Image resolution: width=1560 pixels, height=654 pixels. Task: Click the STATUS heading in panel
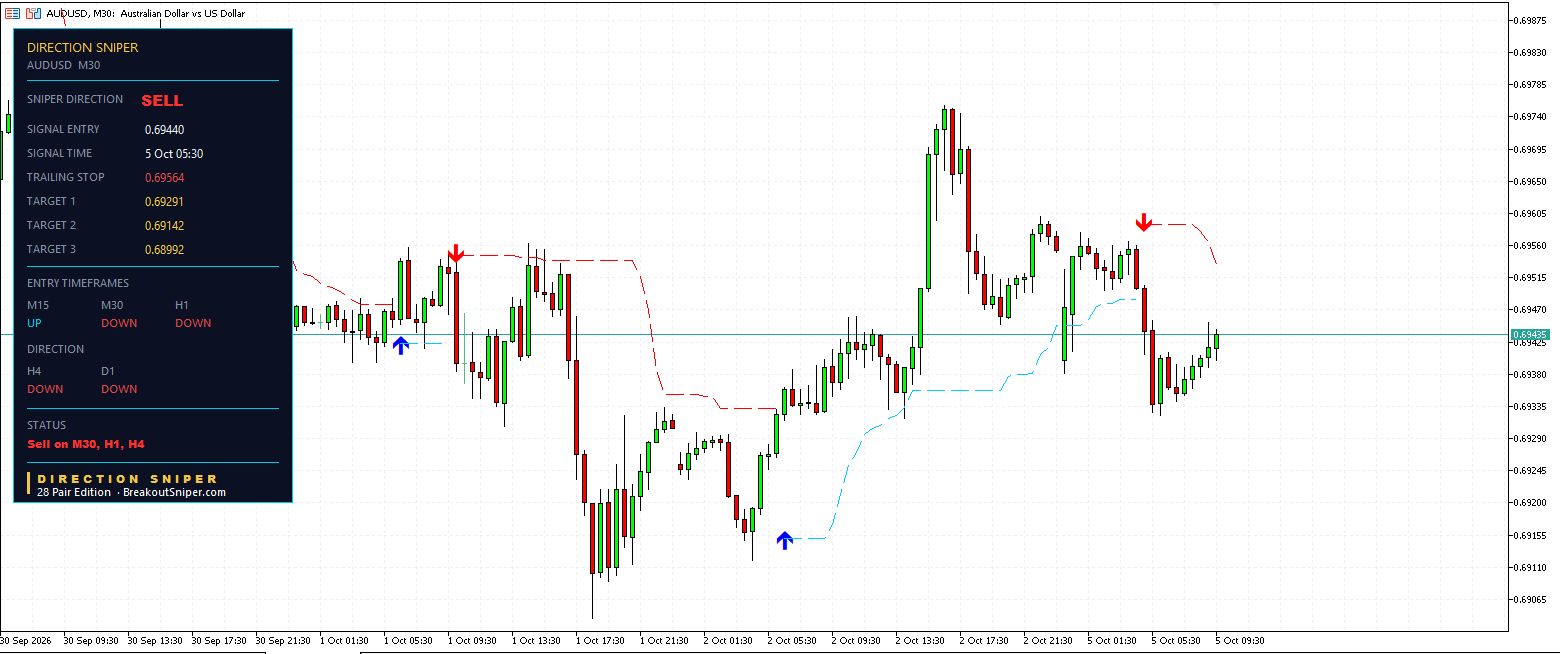46,425
